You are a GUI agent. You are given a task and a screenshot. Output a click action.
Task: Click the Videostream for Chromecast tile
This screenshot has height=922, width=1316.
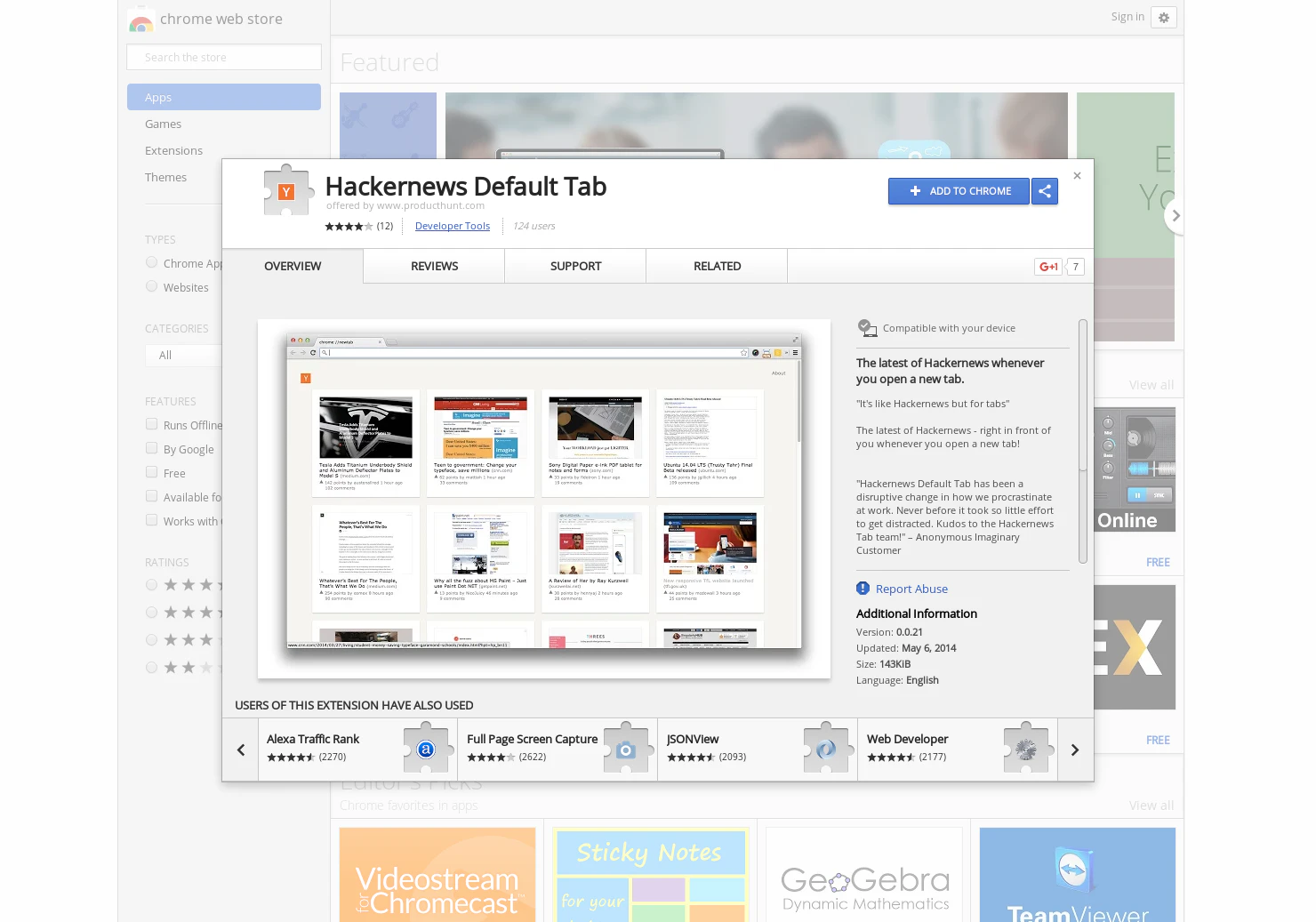tap(437, 875)
